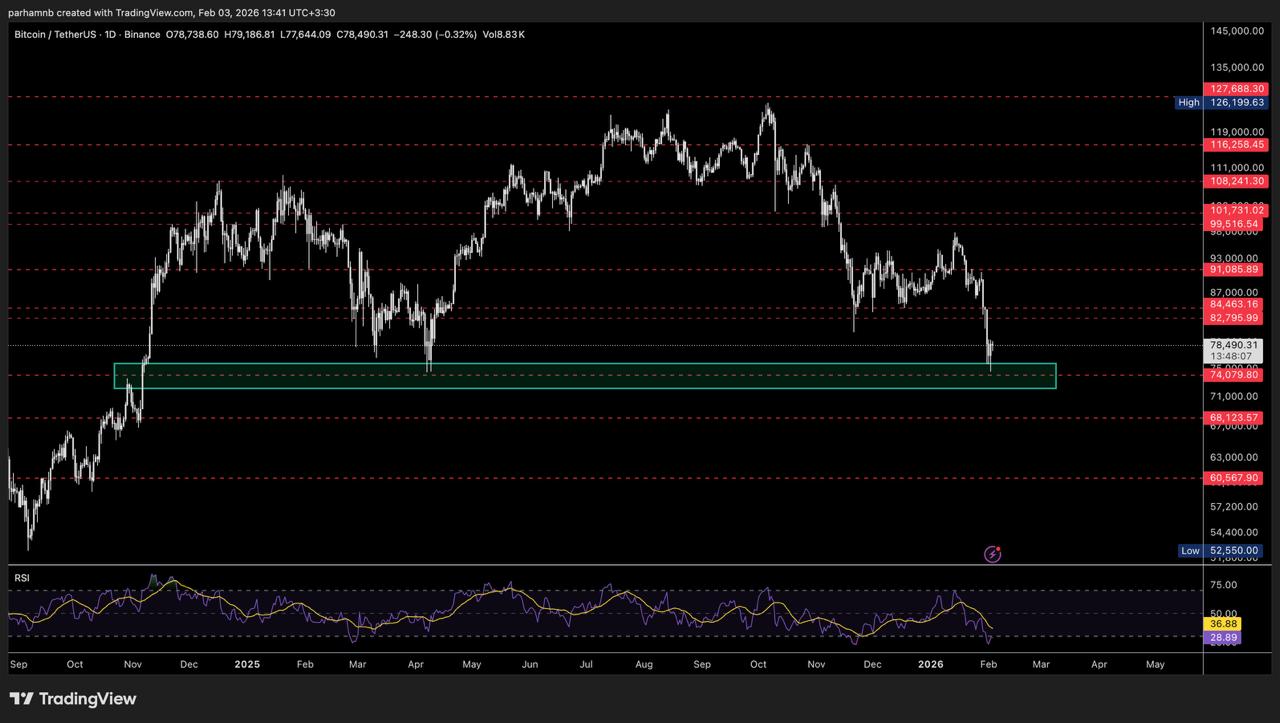Screen dimensions: 1280x723
Task: Select the 116,258.45 resistance price label
Action: (1236, 145)
